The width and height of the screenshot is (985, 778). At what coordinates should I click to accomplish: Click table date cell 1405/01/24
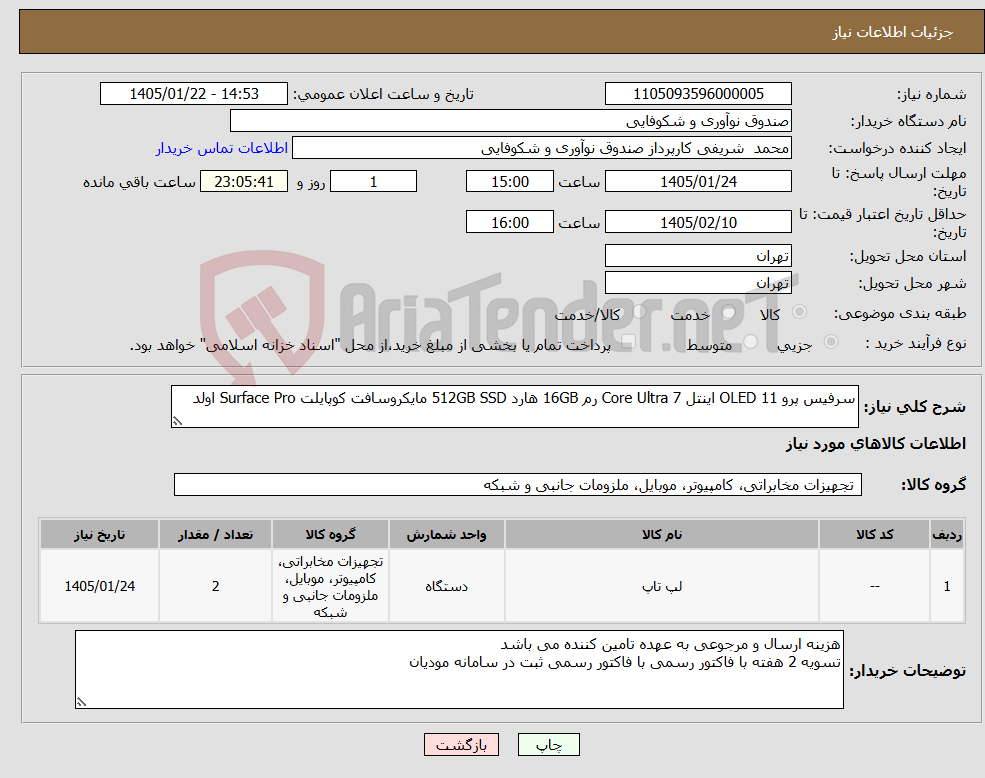[x=99, y=586]
